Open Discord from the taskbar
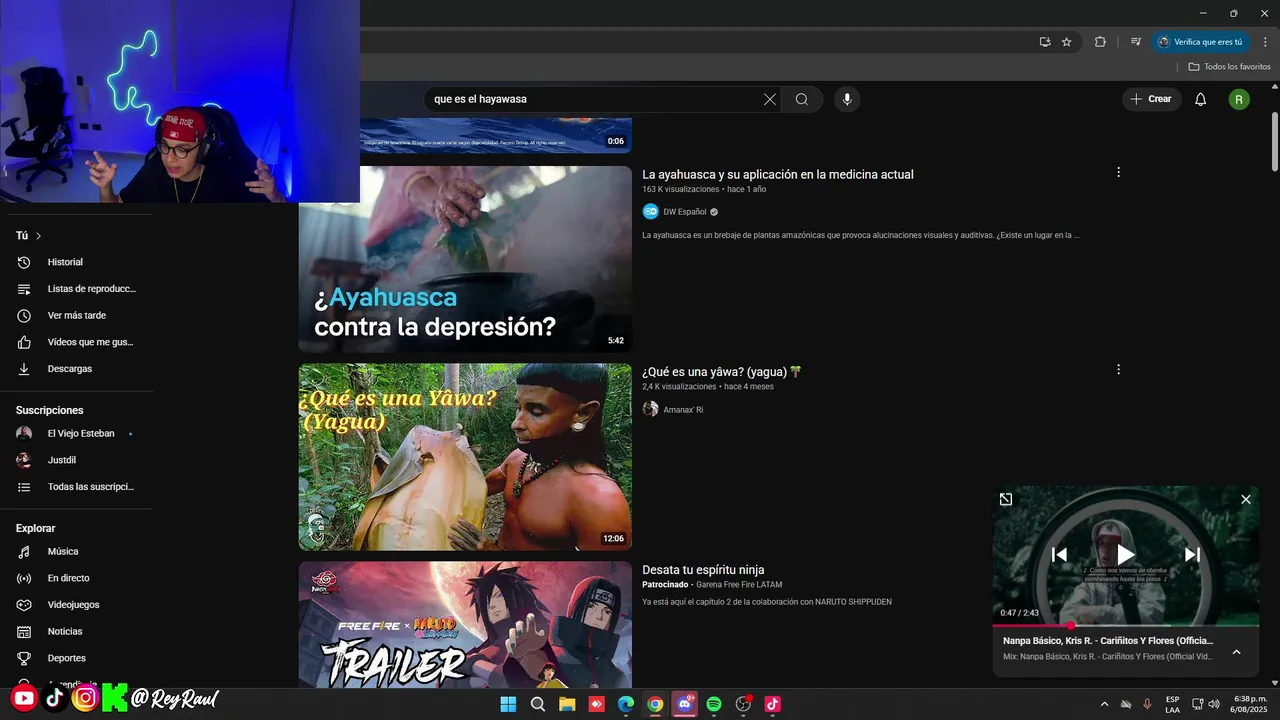Viewport: 1280px width, 720px height. coord(685,704)
